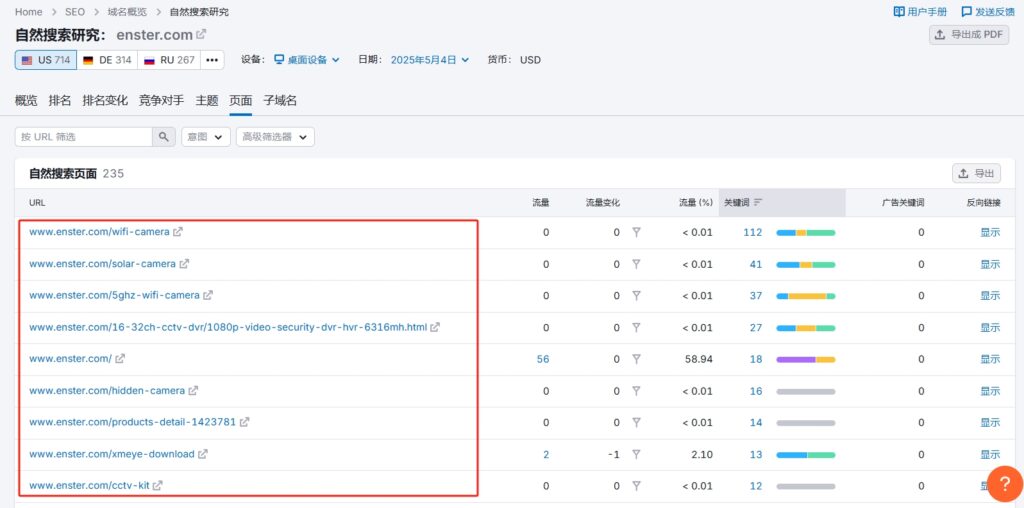1024x508 pixels.
Task: Open external link for xmeye-download URL
Action: [203, 454]
